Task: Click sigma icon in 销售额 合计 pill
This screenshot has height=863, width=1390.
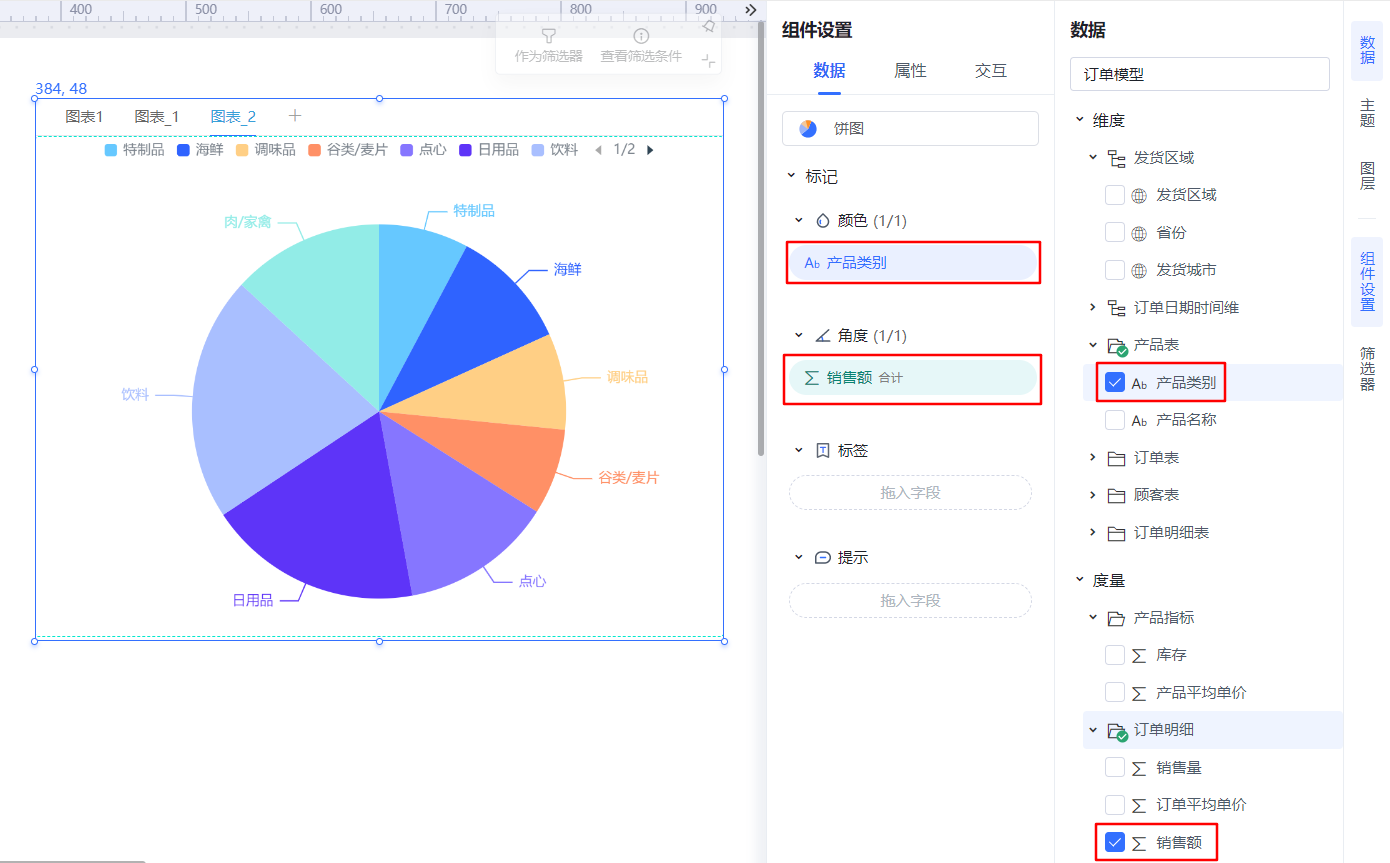Action: [812, 378]
